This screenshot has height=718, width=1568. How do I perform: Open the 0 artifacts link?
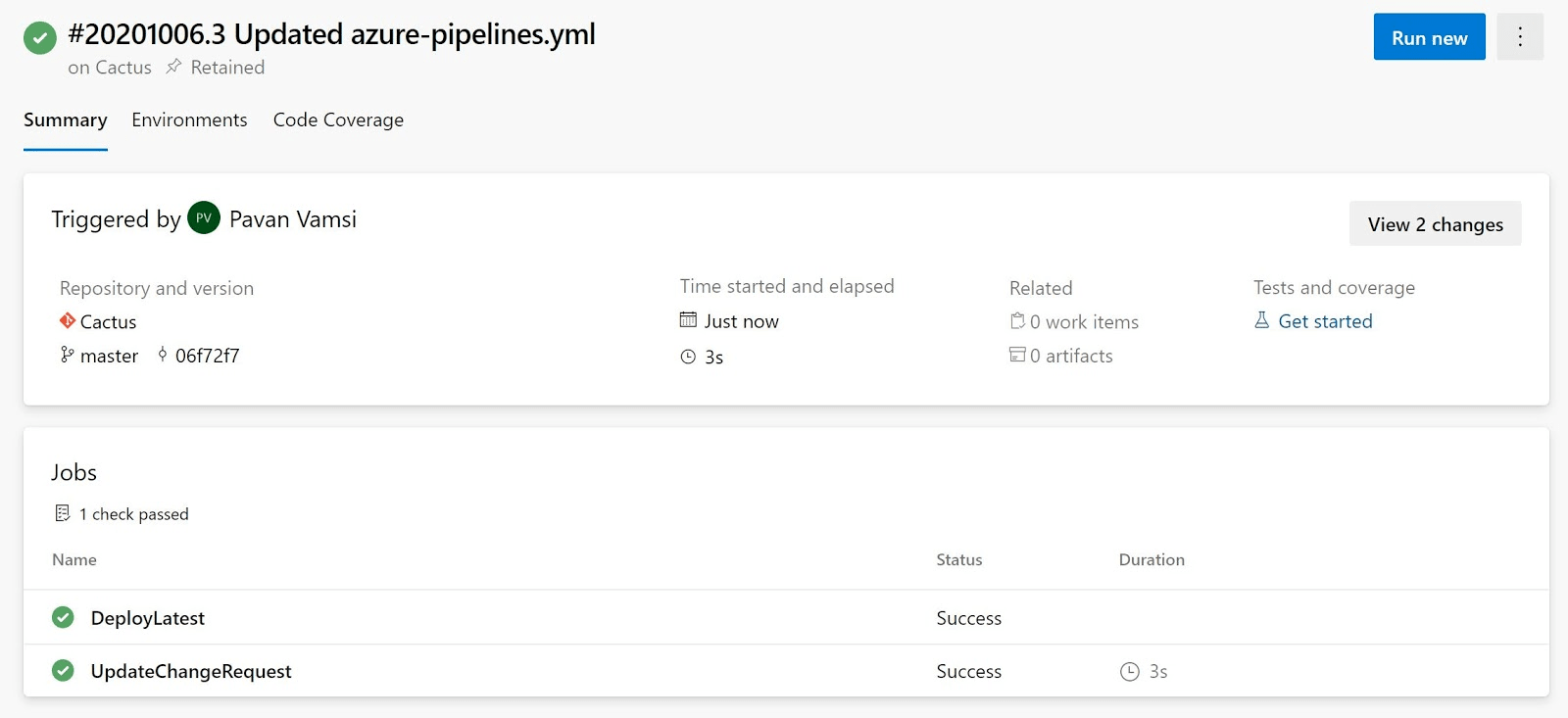[1071, 356]
